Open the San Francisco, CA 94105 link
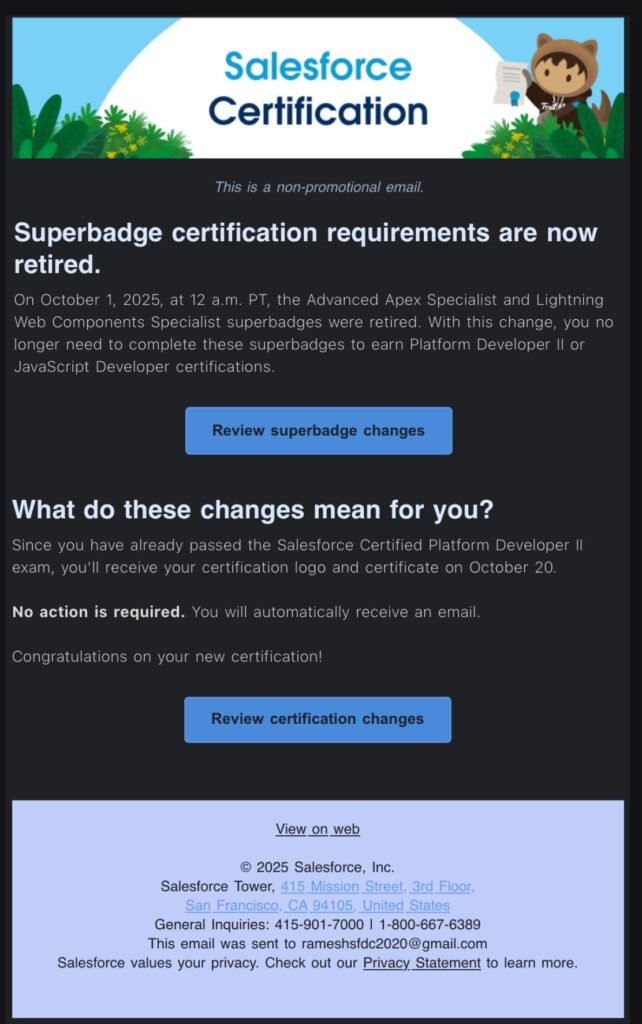Viewport: 642px width, 1024px height. (x=317, y=905)
